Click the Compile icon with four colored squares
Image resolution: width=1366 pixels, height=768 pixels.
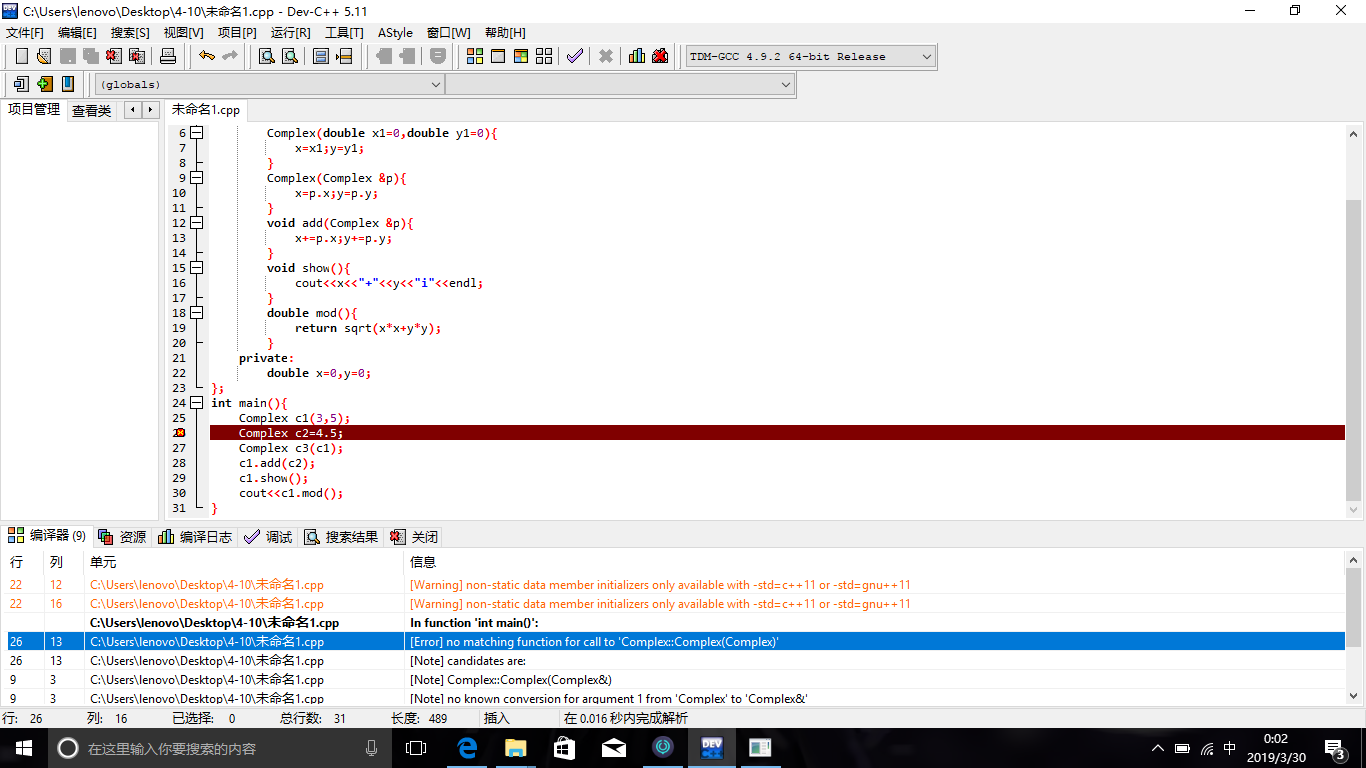point(475,56)
